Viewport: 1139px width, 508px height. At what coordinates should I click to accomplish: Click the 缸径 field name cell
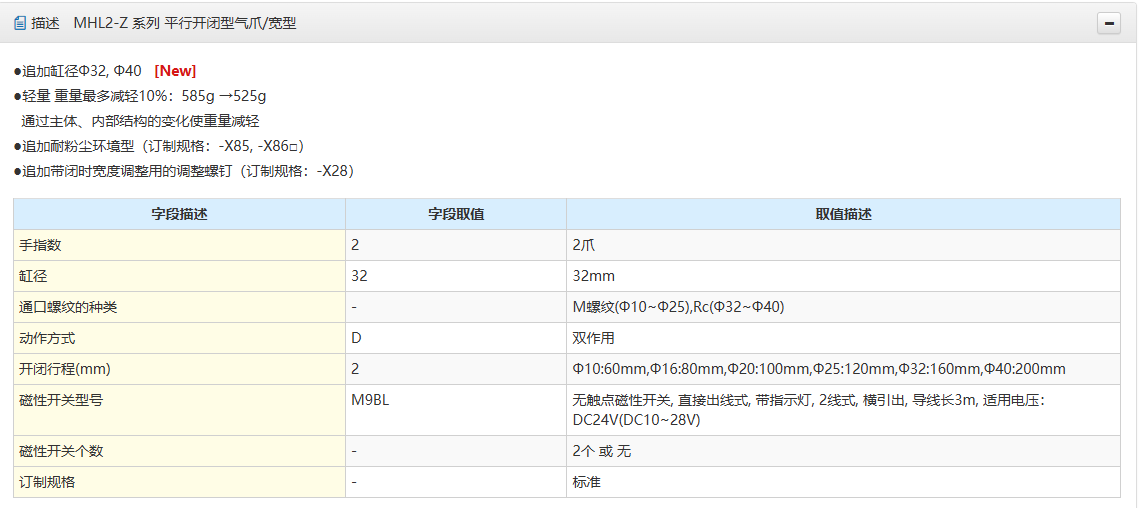coord(34,276)
